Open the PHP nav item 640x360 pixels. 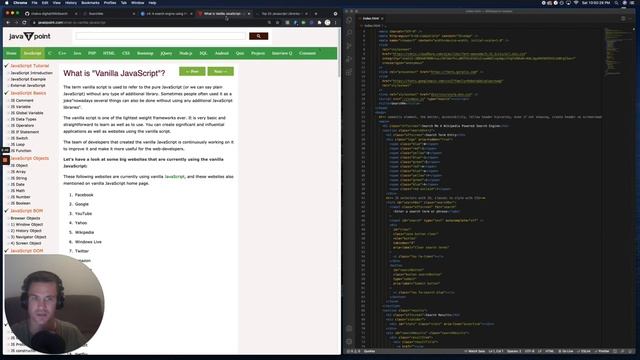point(92,53)
